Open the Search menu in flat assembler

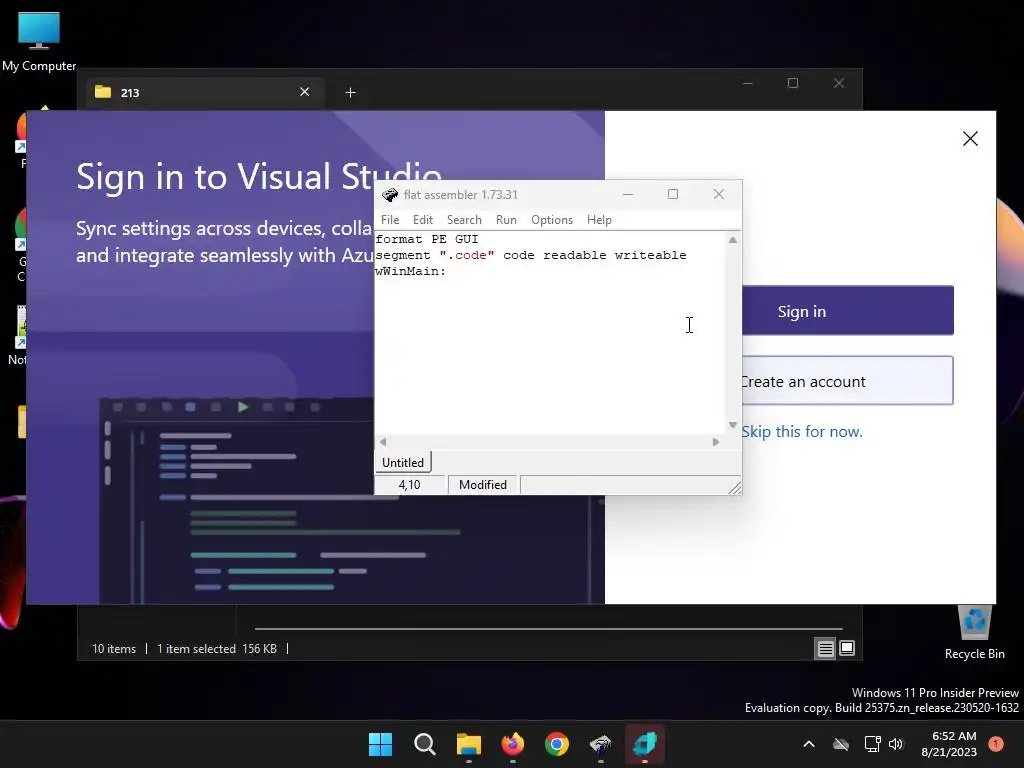(464, 220)
